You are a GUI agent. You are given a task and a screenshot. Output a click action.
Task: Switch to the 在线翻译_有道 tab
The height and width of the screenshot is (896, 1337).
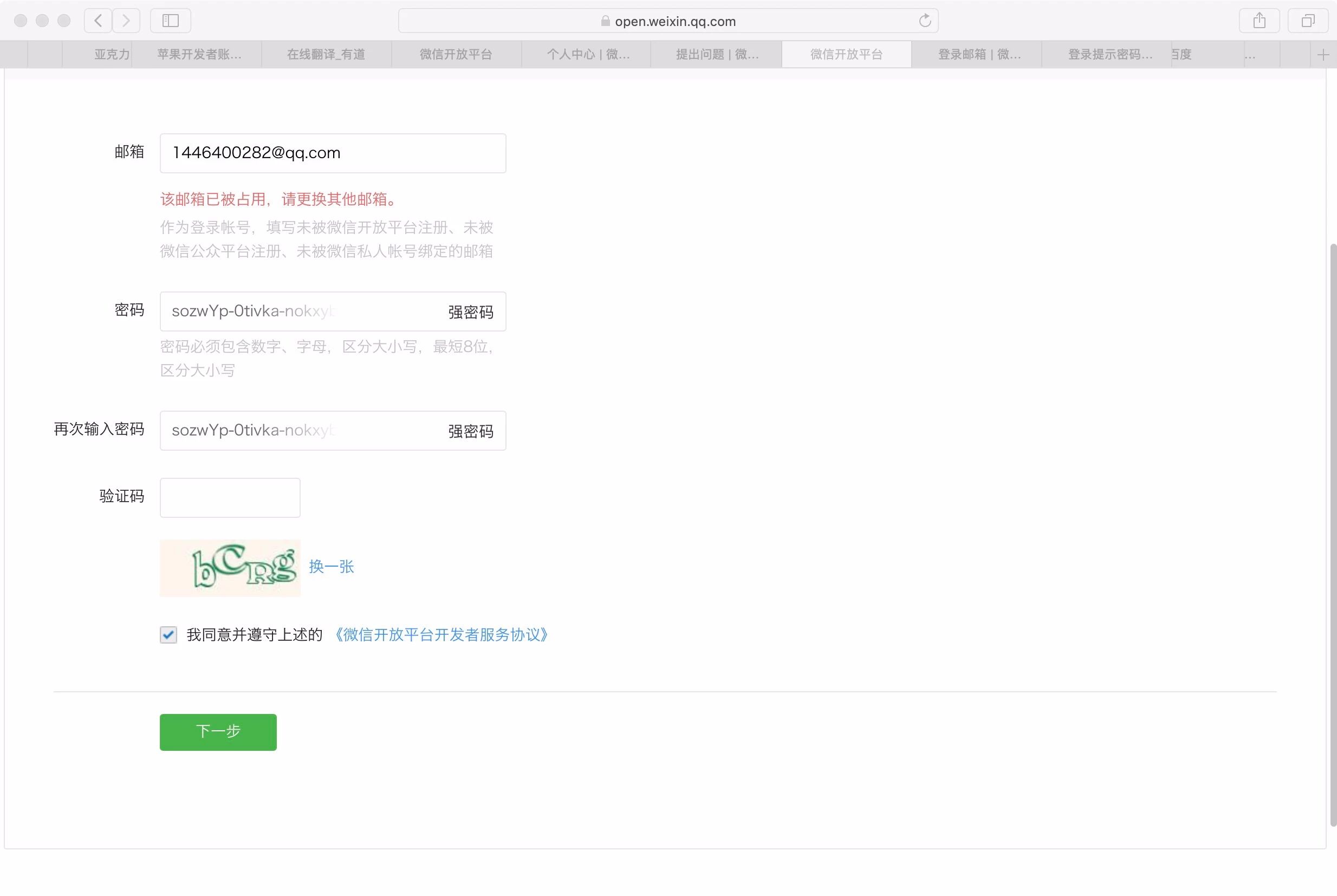click(326, 55)
